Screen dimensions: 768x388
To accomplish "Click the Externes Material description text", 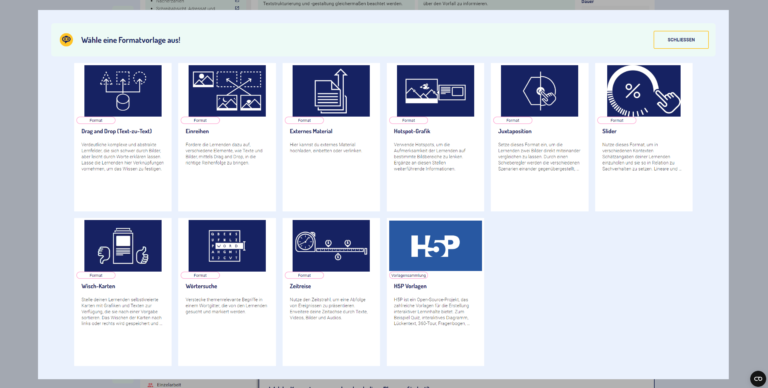I will (x=326, y=147).
